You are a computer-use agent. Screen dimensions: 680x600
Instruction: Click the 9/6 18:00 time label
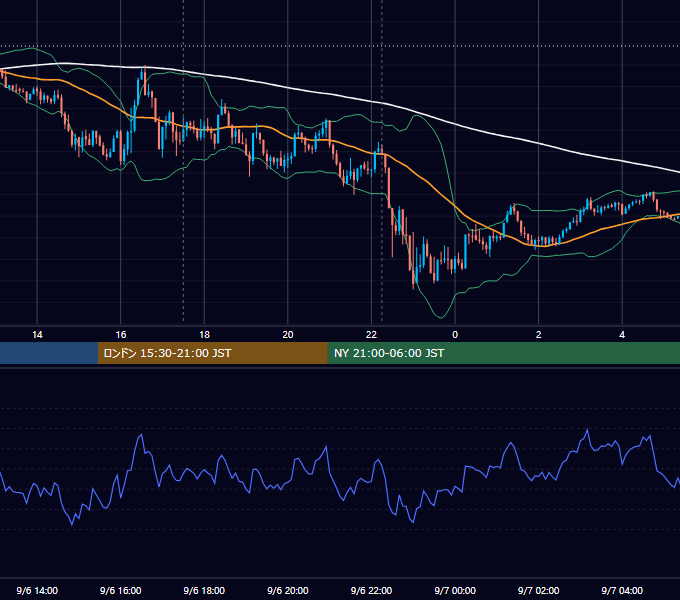(204, 591)
